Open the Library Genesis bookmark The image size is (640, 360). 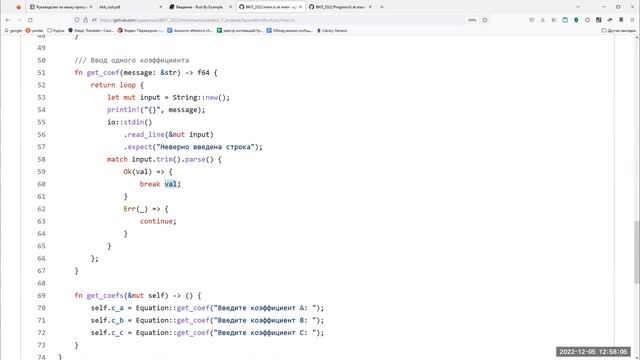point(332,31)
